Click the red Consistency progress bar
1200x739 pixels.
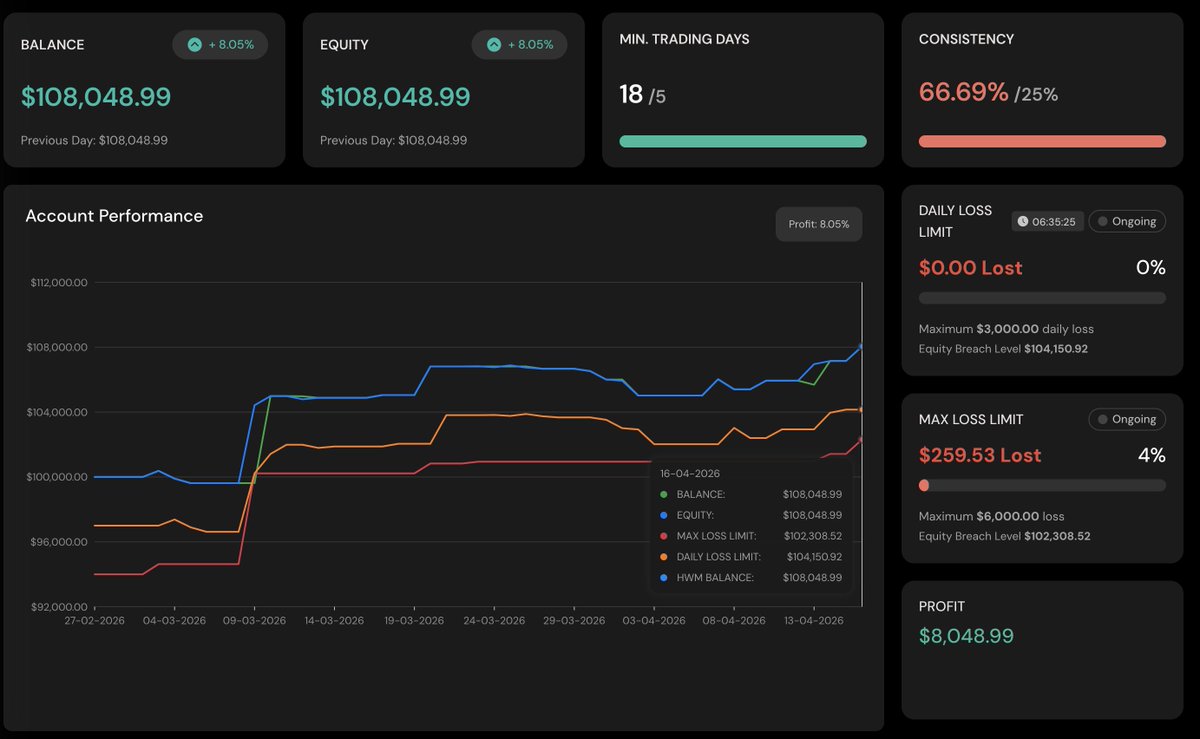[x=1042, y=141]
